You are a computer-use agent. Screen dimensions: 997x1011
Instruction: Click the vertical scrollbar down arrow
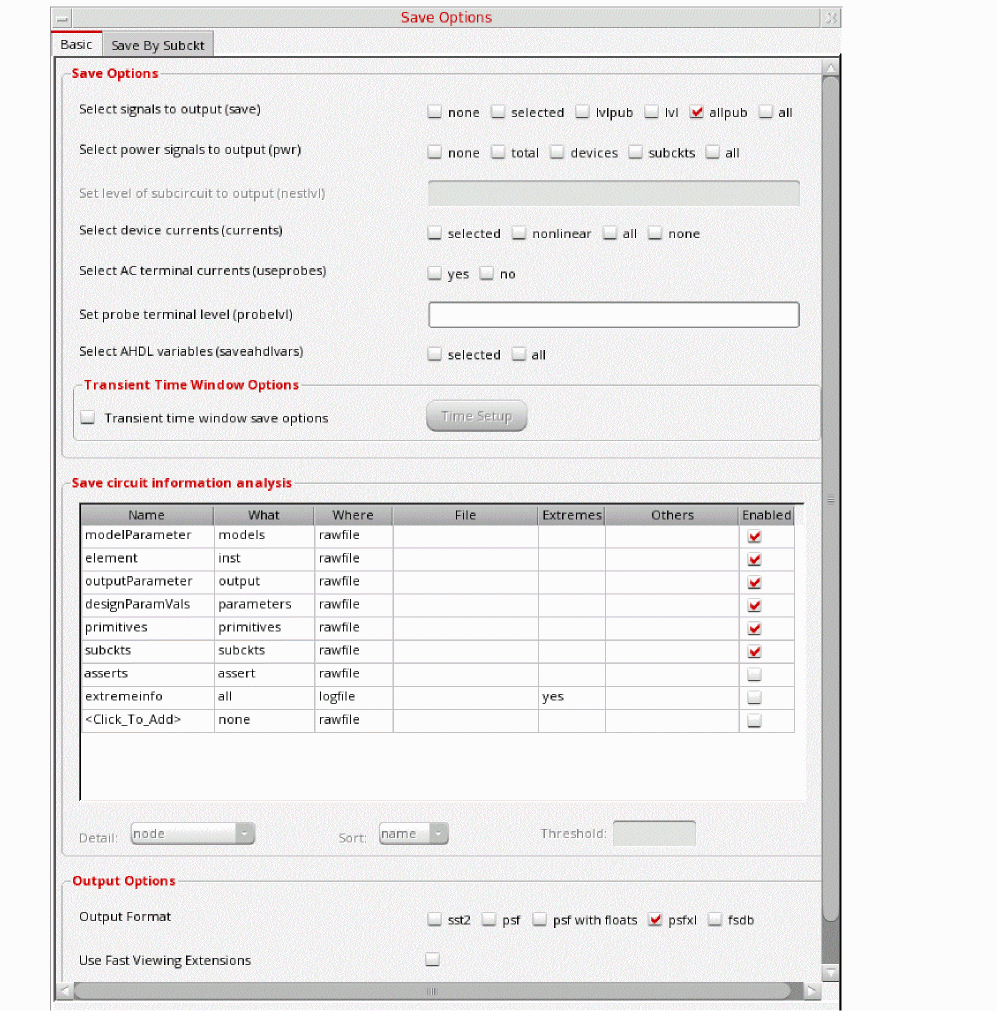point(830,971)
